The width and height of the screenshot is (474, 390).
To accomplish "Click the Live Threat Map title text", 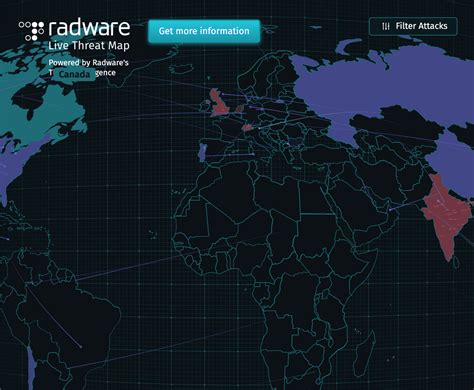I will [x=89, y=46].
